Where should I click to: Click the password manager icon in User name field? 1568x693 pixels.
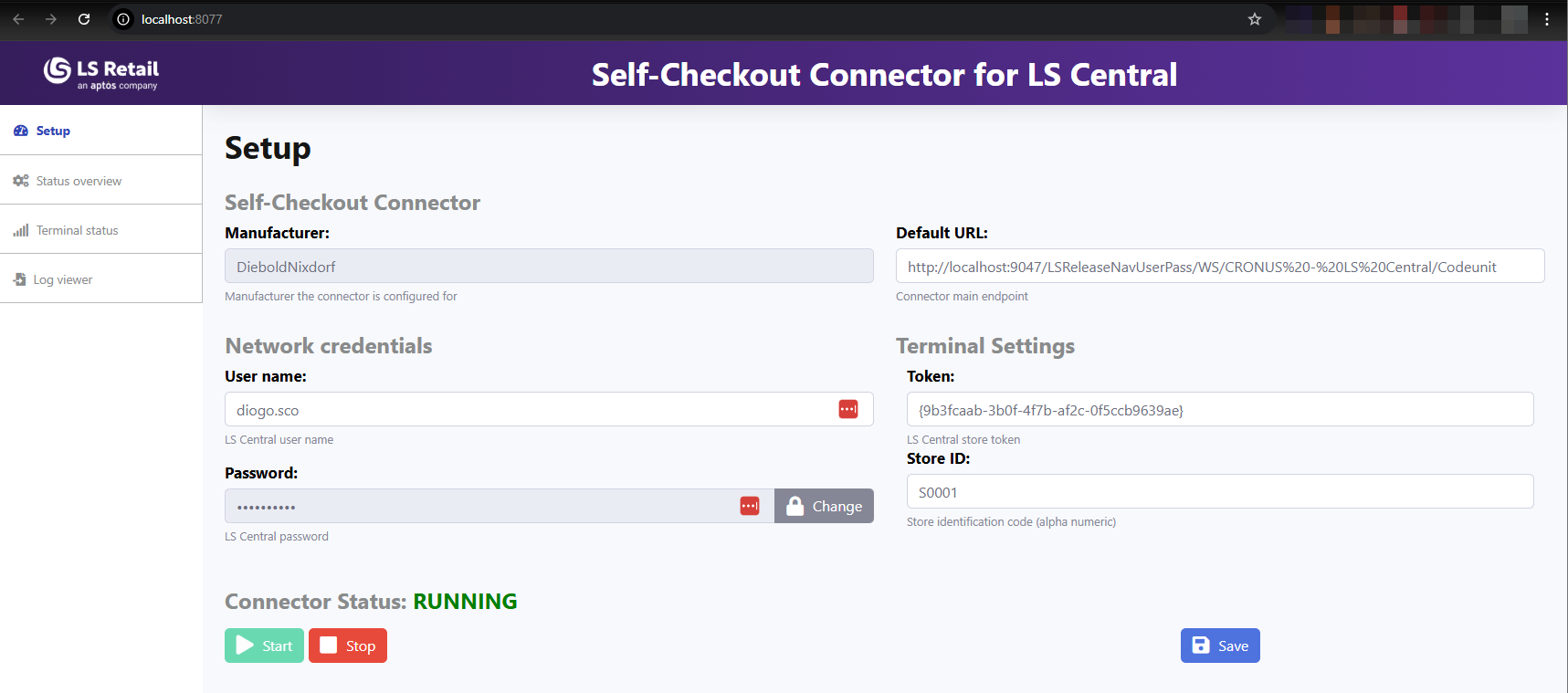847,409
